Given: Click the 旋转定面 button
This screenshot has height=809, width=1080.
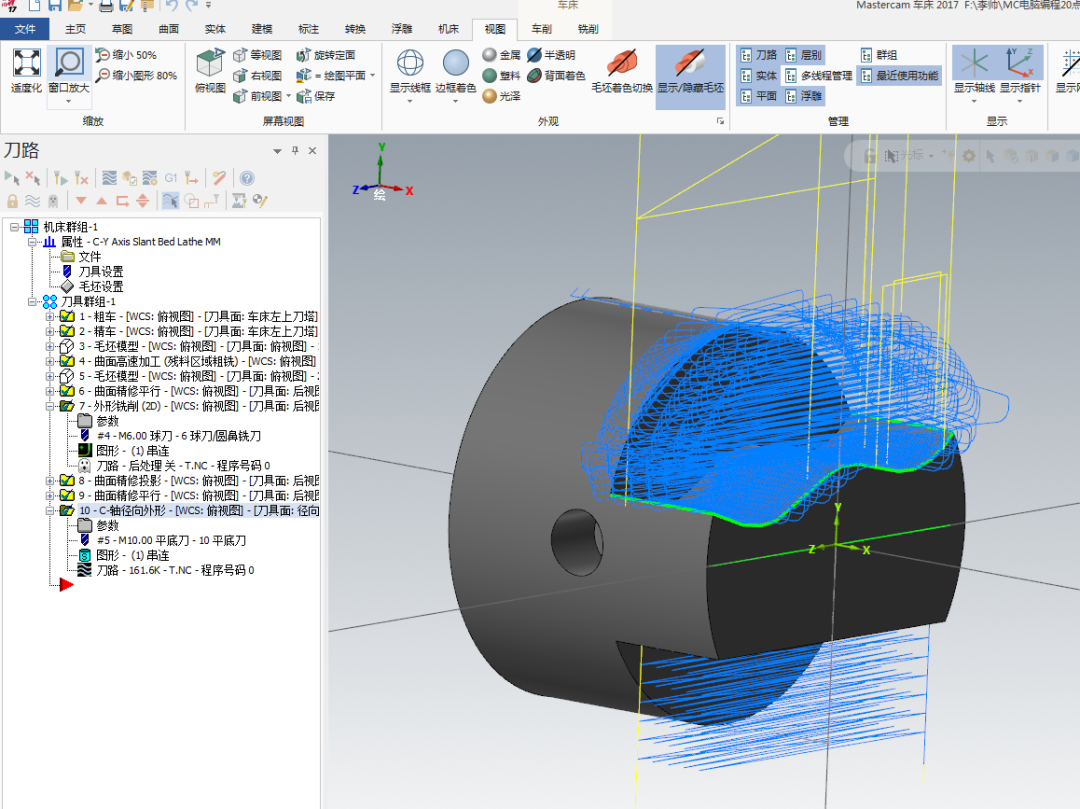Looking at the screenshot, I should 326,55.
